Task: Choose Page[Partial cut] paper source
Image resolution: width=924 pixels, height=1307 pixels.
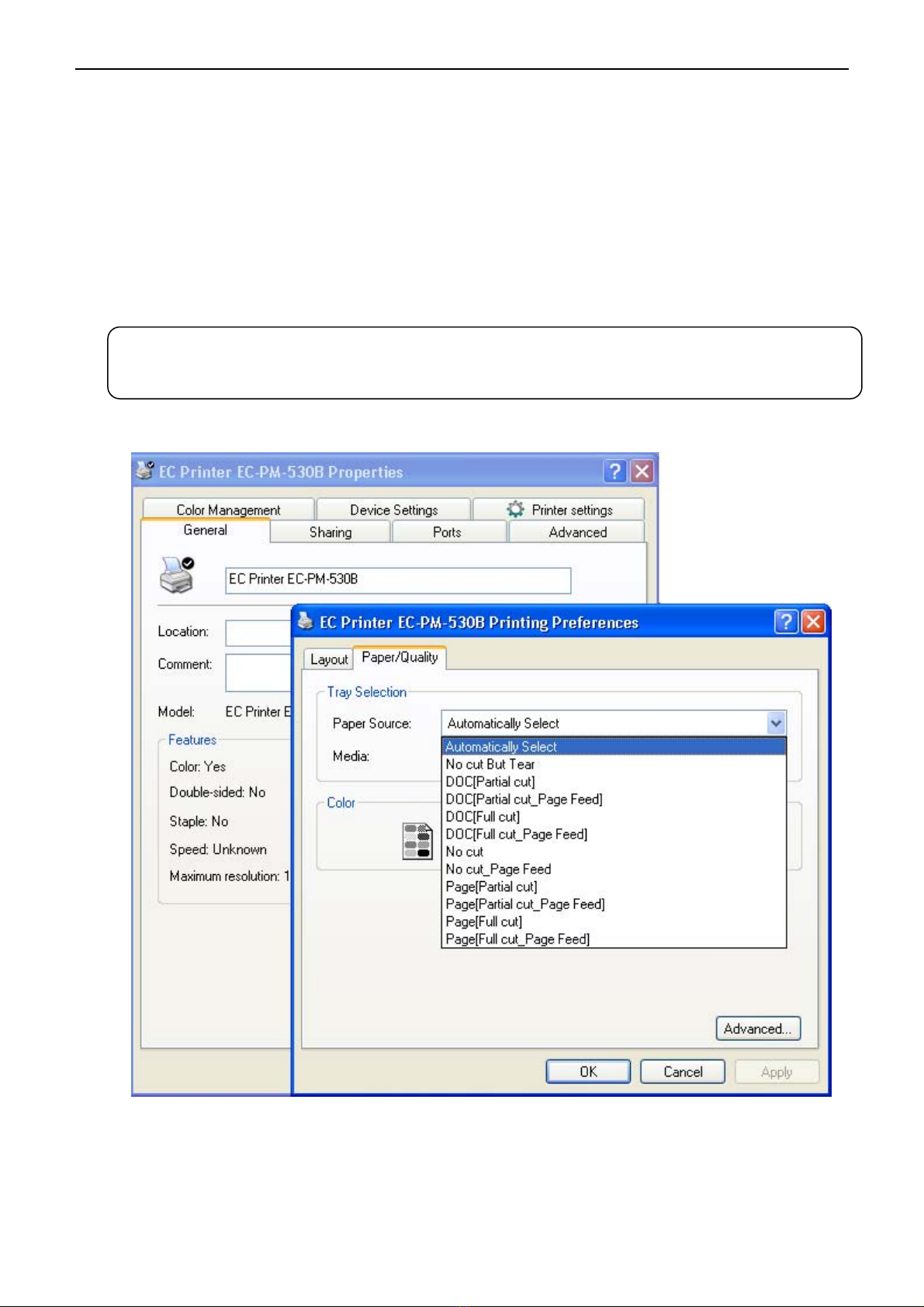Action: (614, 887)
